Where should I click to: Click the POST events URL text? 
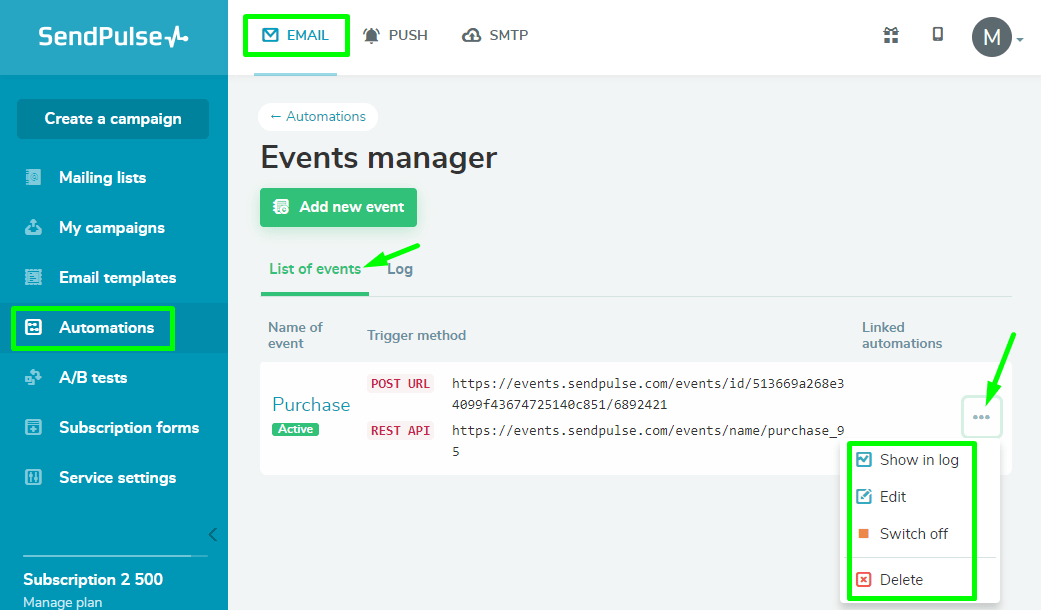pyautogui.click(x=648, y=394)
